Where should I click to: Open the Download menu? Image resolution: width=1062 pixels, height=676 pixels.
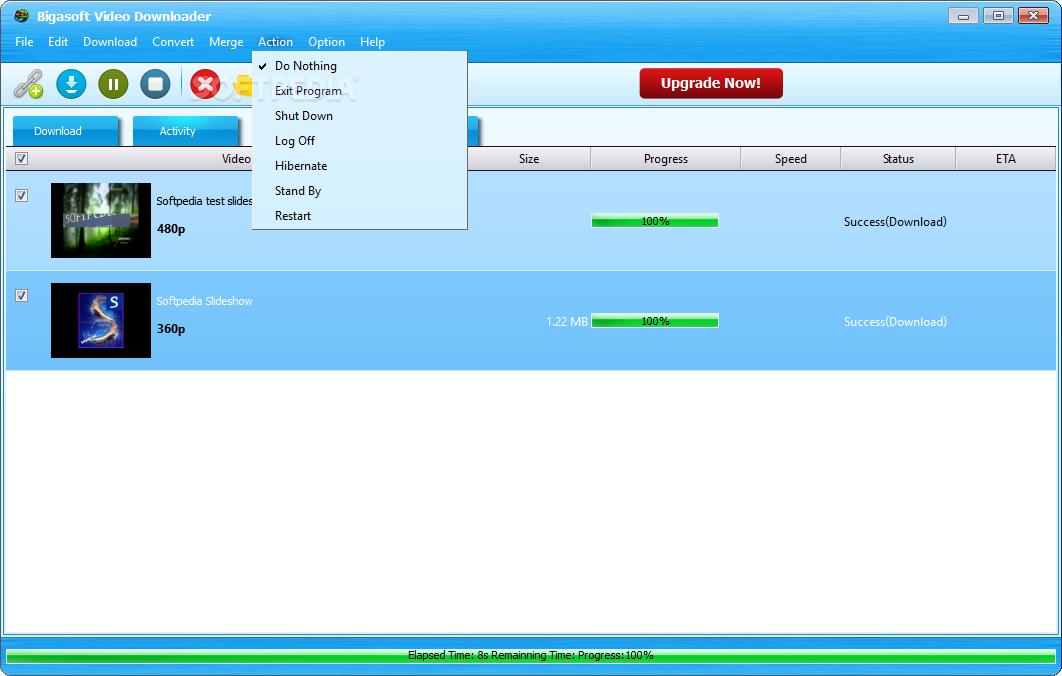tap(110, 42)
